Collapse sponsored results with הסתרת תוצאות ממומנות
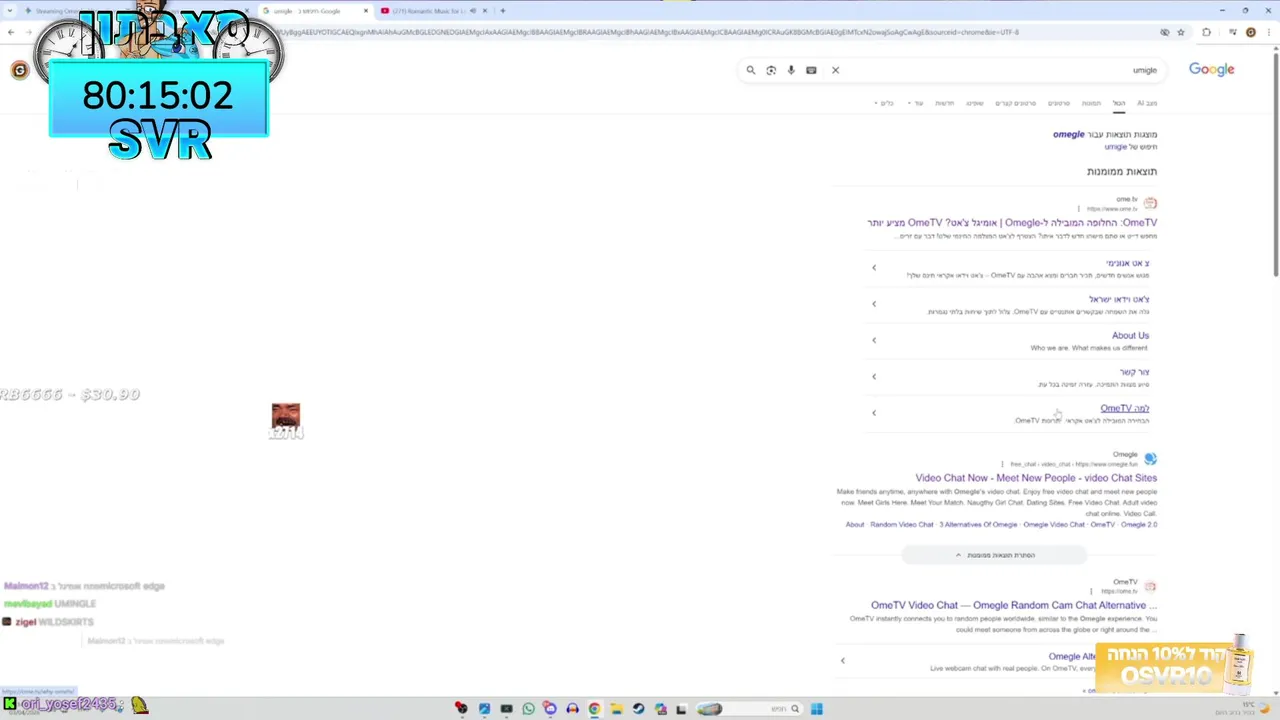Image resolution: width=1280 pixels, height=720 pixels. pos(995,555)
